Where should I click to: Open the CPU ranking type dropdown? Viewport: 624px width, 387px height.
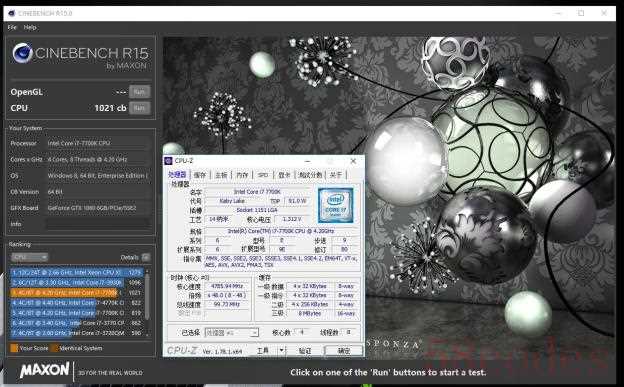(29, 257)
